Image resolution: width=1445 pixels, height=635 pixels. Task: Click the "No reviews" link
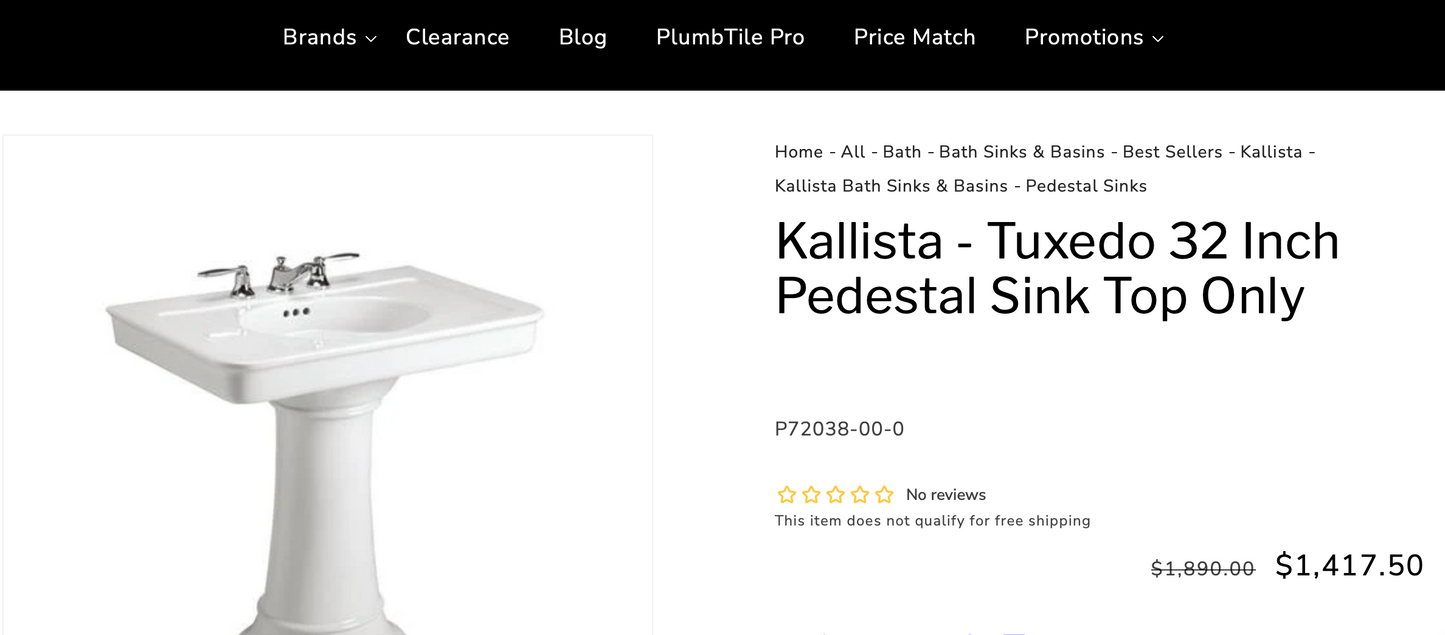(x=945, y=494)
